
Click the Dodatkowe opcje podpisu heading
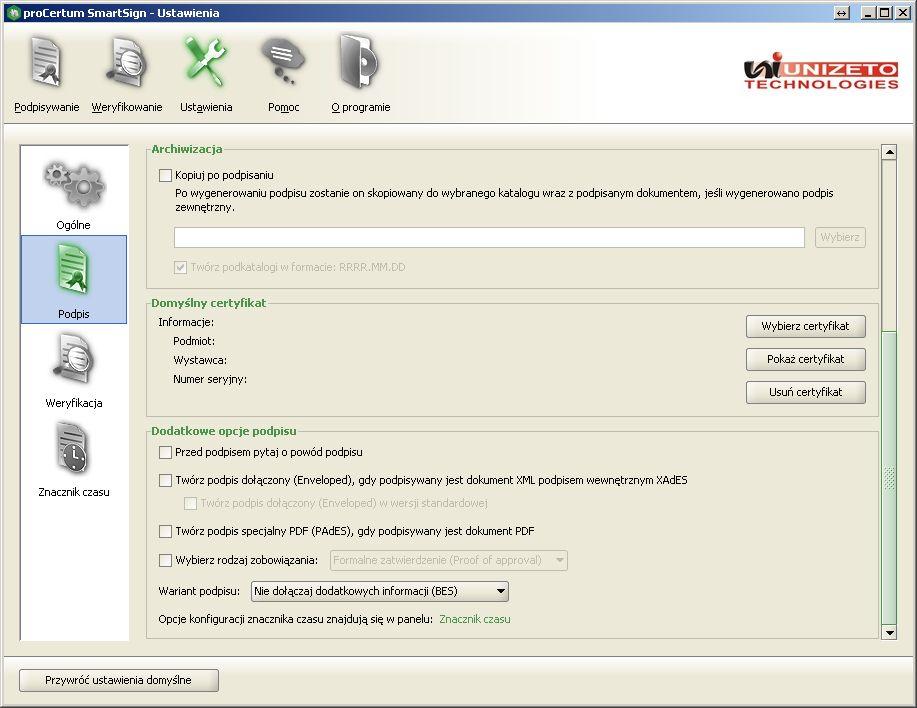click(x=223, y=431)
